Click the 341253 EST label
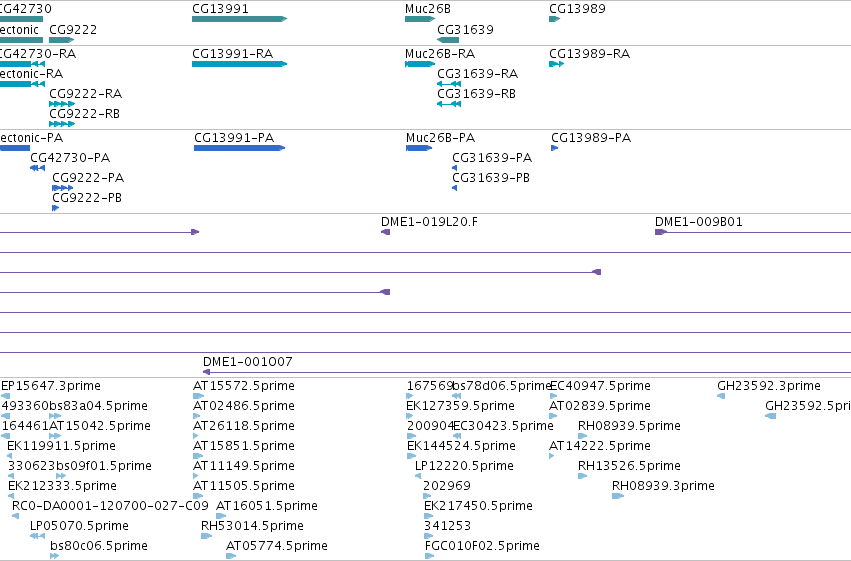Viewport: 851px width, 561px height. [x=447, y=526]
